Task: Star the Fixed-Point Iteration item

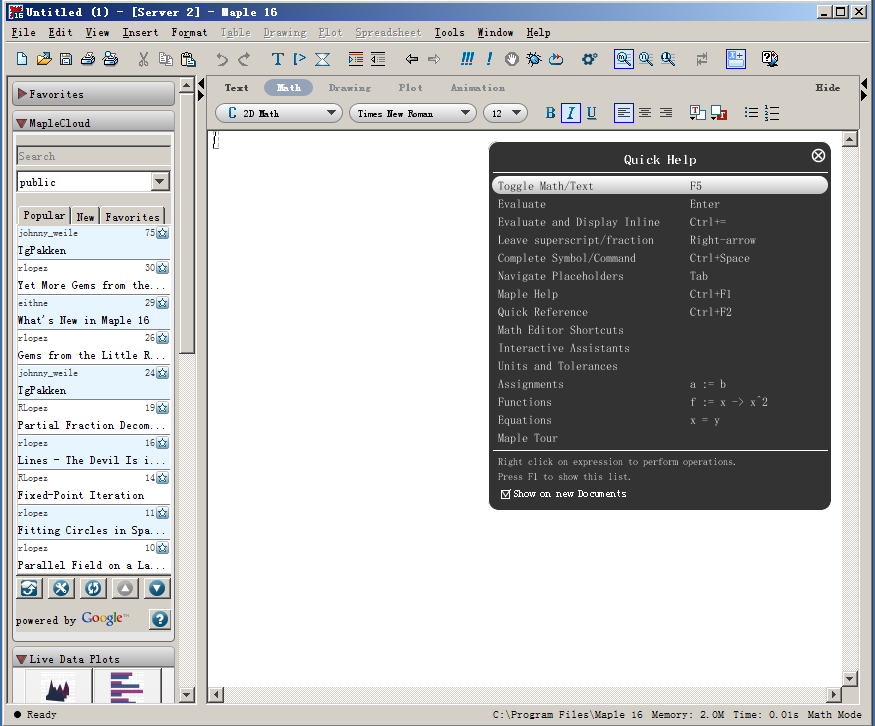Action: pos(162,478)
